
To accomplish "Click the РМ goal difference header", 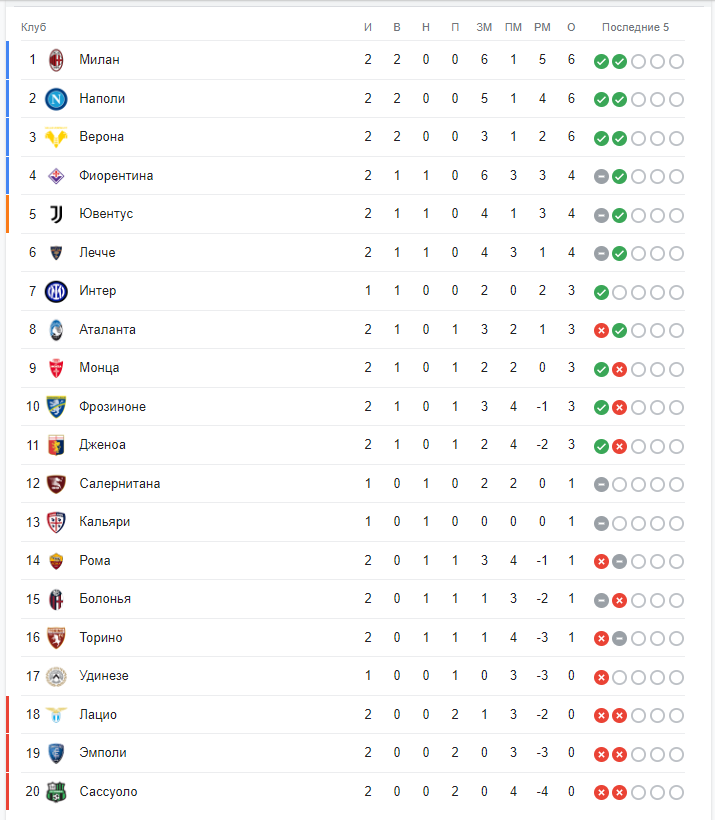I will click(x=542, y=27).
